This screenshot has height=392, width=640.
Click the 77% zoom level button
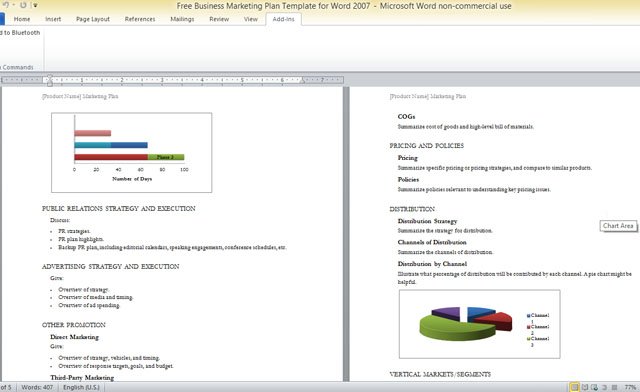coord(630,387)
